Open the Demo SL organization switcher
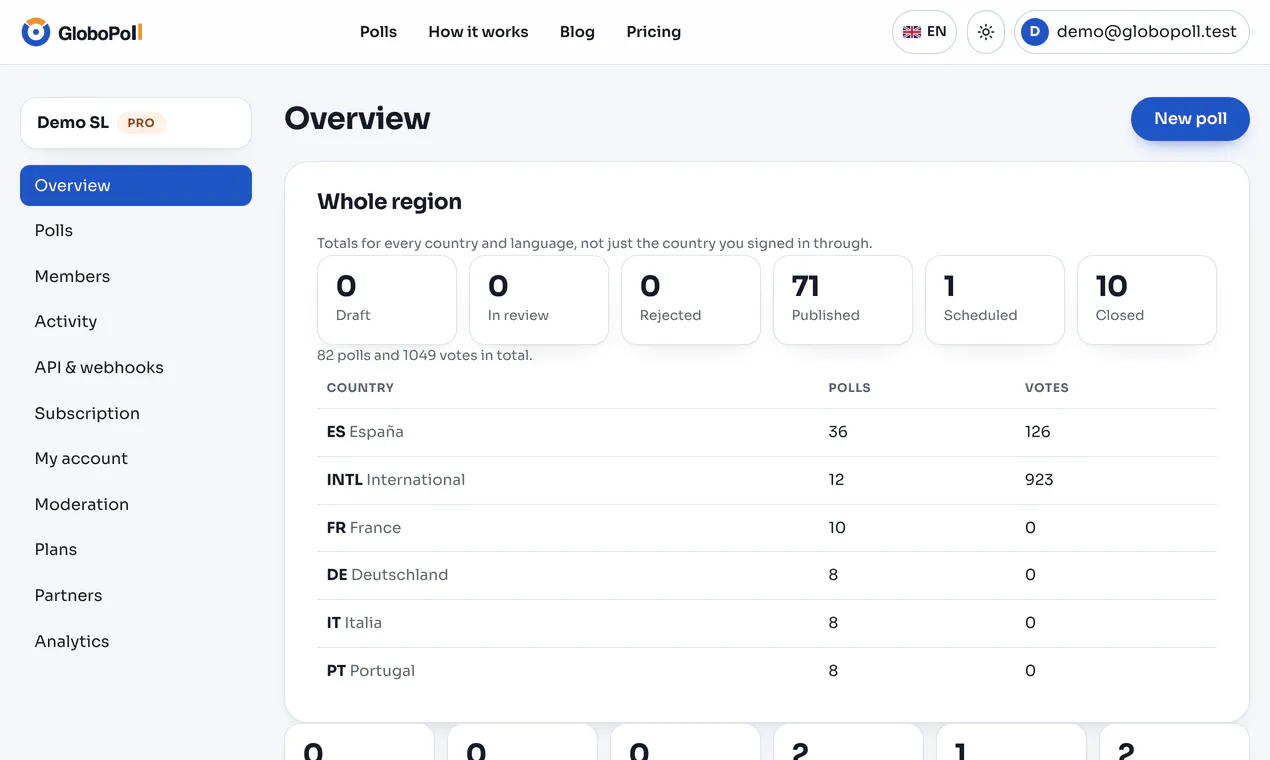 pos(136,123)
